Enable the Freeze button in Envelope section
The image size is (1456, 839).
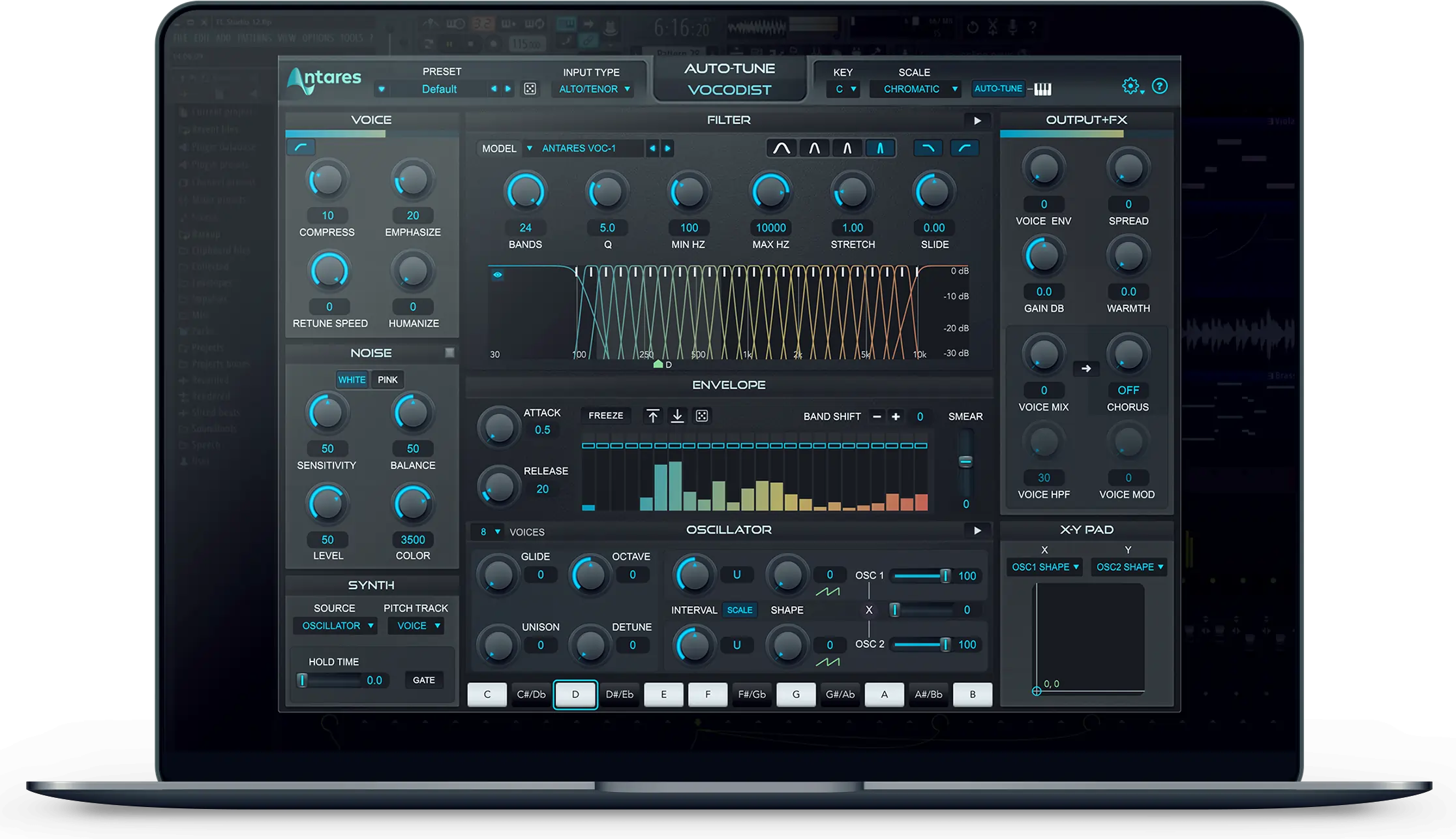[605, 416]
